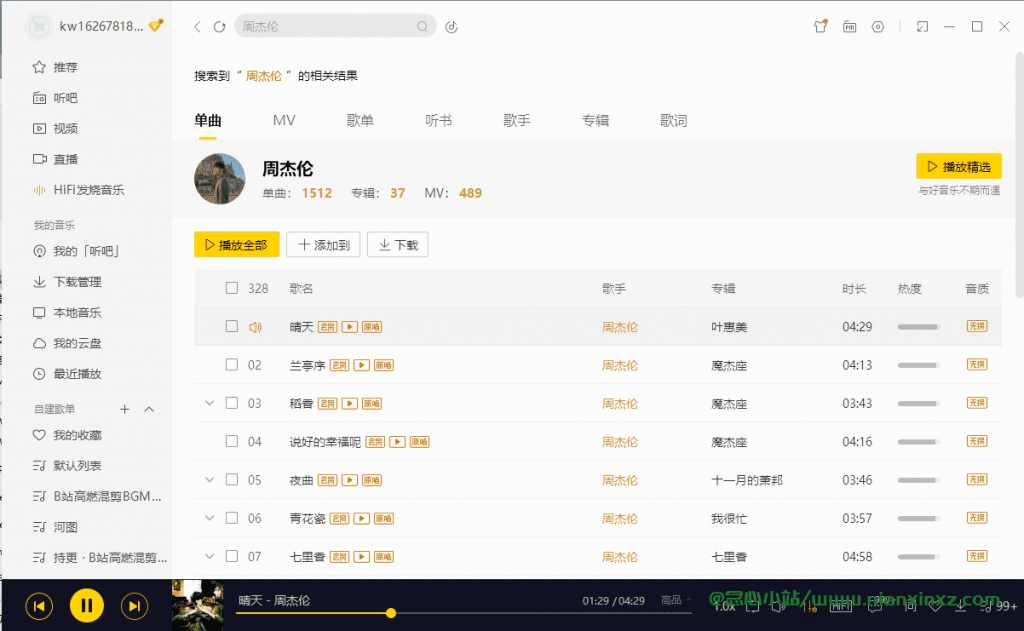This screenshot has height=631, width=1024.
Task: Play the previous track
Action: tap(39, 606)
